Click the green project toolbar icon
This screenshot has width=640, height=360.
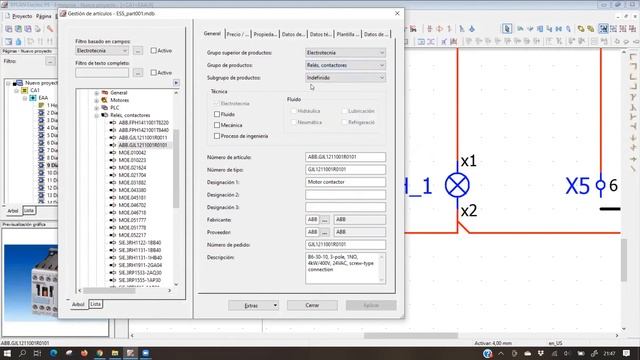(x=18, y=29)
